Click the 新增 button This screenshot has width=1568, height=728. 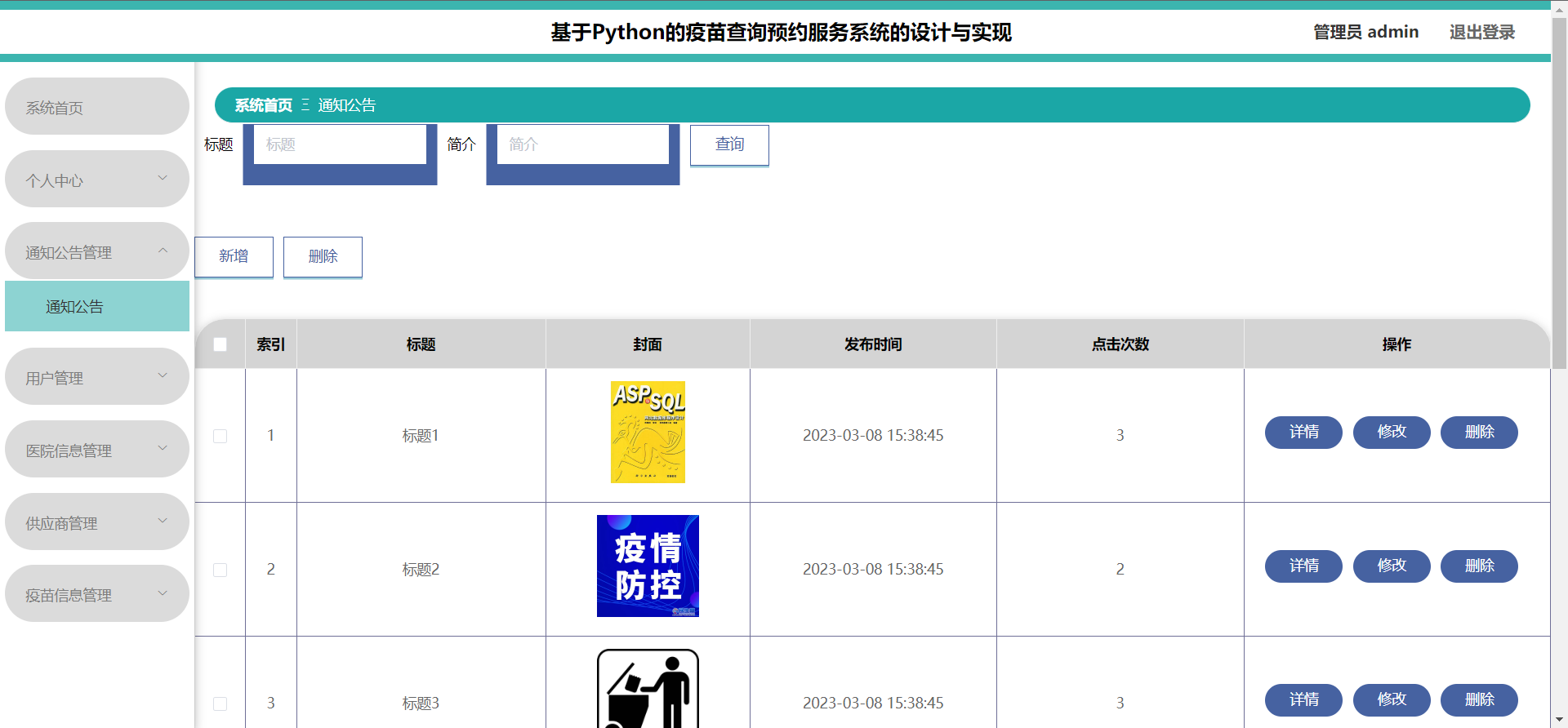pos(234,256)
